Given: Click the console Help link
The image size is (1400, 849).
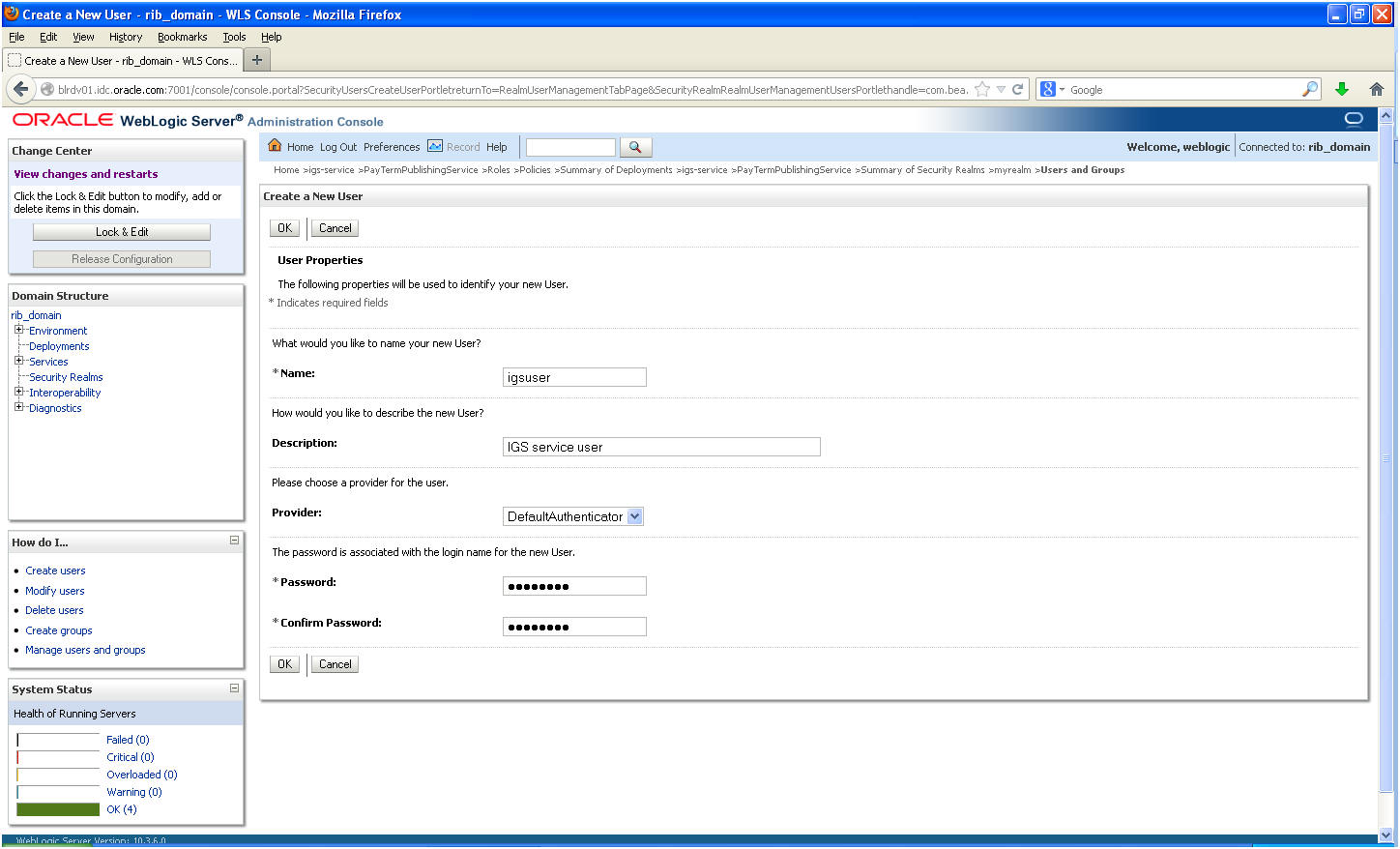Looking at the screenshot, I should (497, 147).
